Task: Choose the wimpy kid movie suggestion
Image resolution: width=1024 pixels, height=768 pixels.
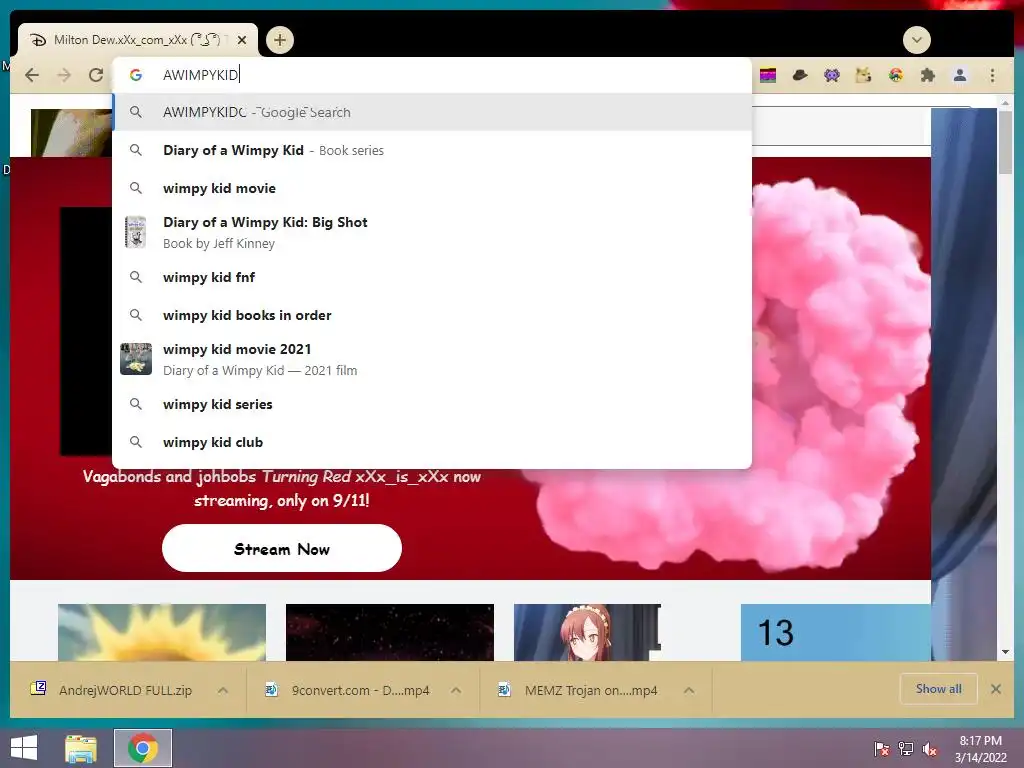Action: (x=432, y=188)
